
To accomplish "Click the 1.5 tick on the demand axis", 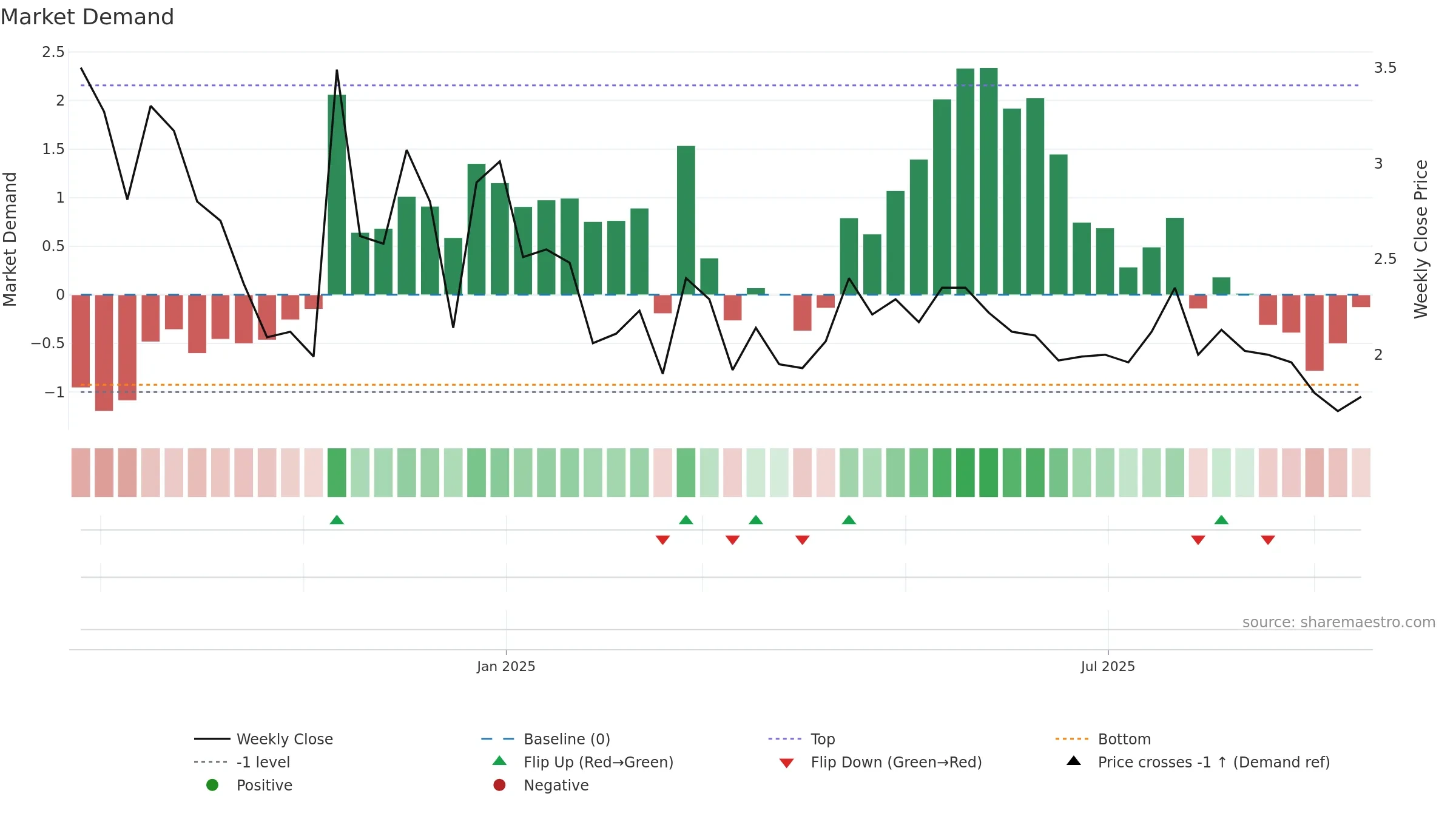I will (53, 149).
